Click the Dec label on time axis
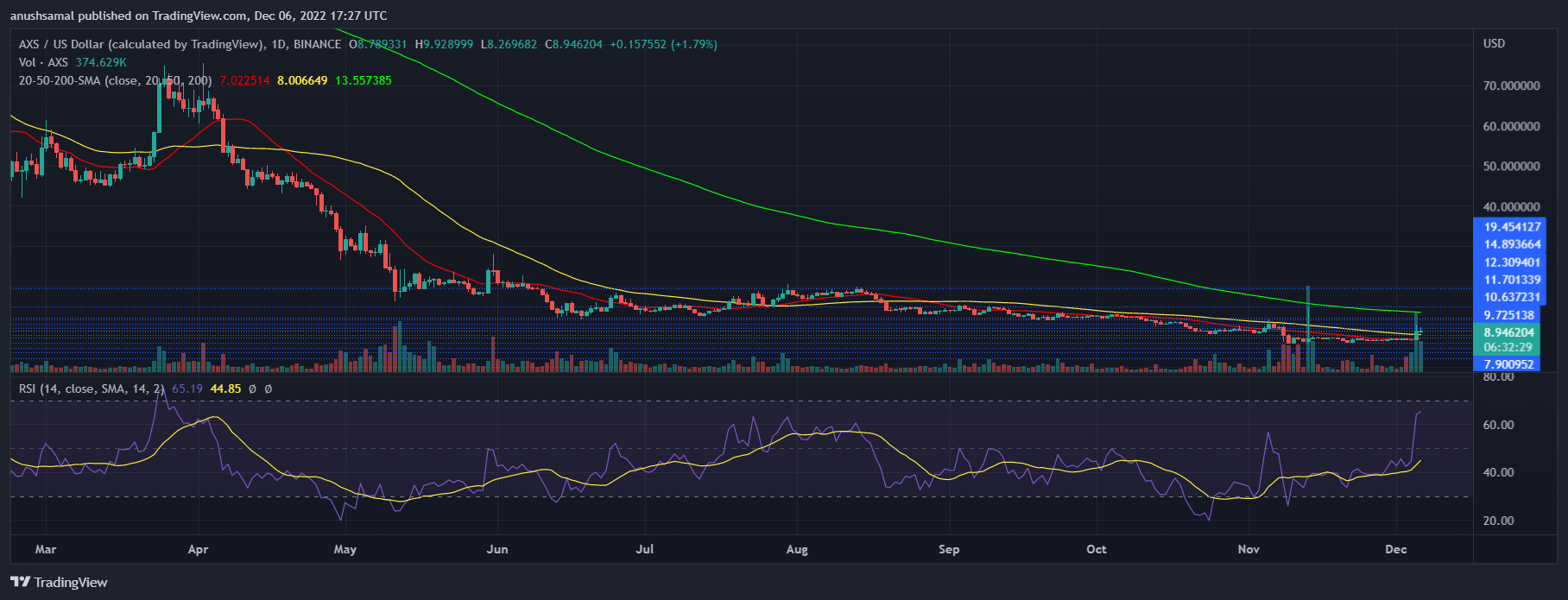 tap(1395, 549)
